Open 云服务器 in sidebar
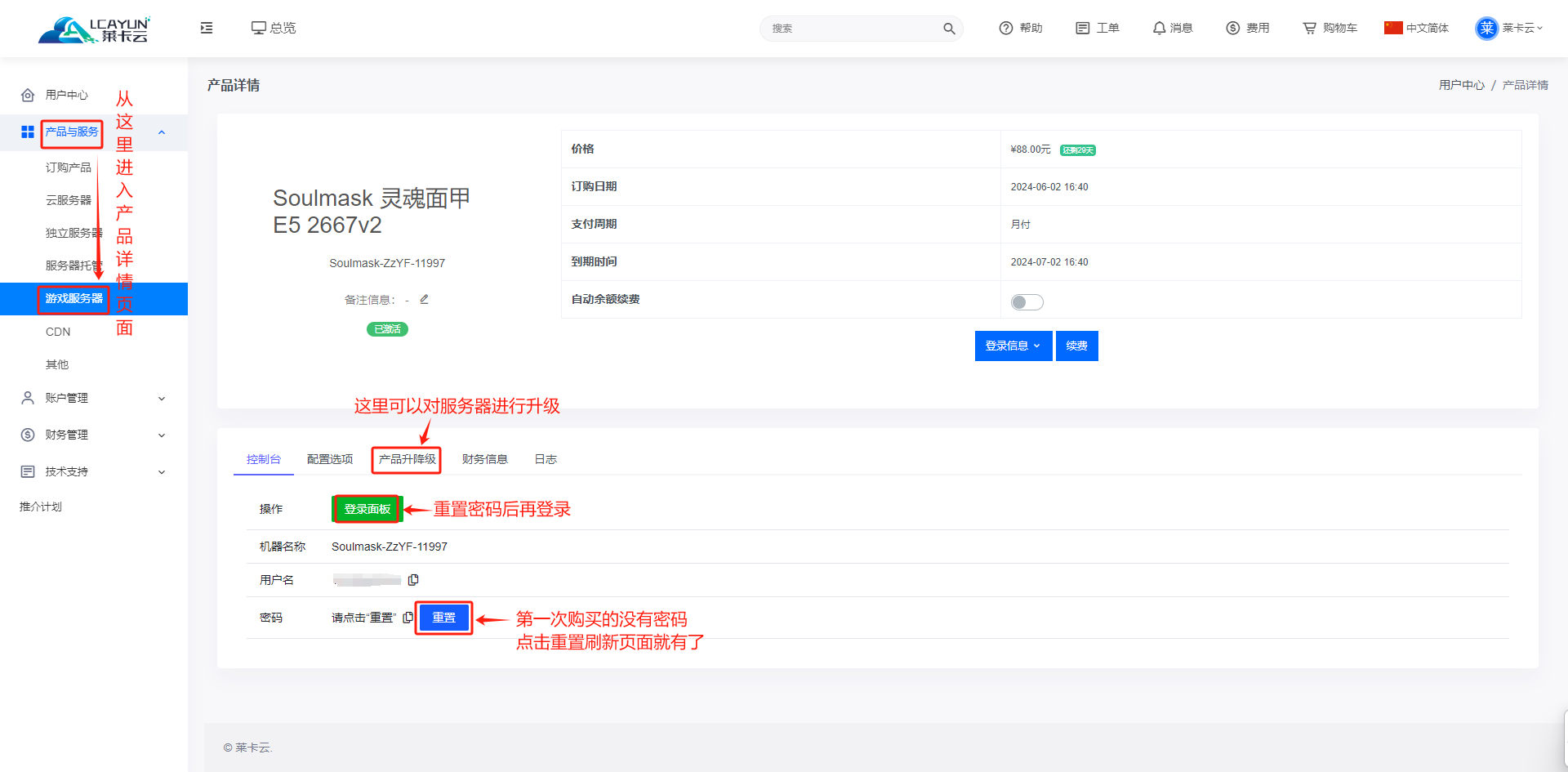 pyautogui.click(x=69, y=200)
